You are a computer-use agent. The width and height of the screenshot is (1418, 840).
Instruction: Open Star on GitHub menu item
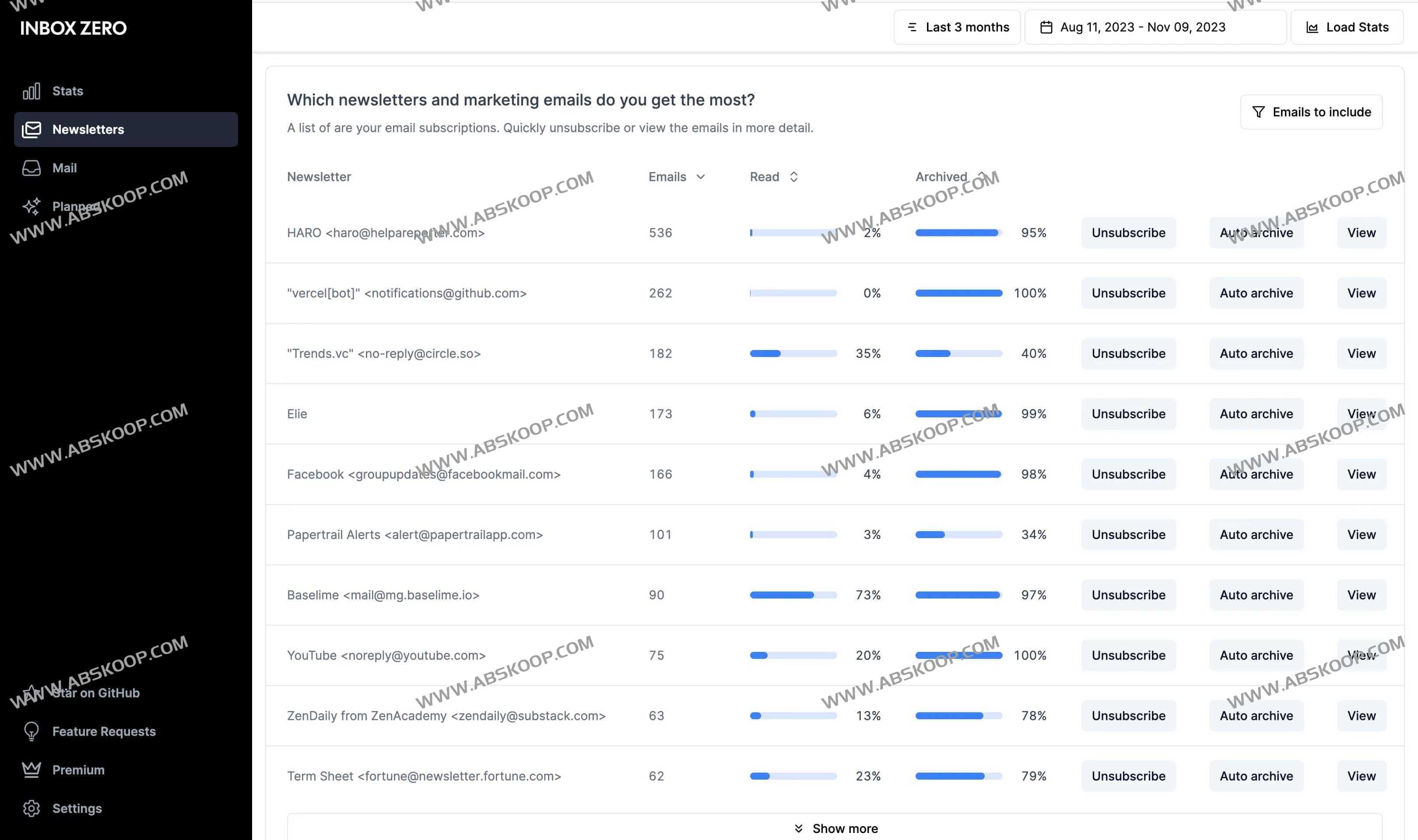pos(95,693)
